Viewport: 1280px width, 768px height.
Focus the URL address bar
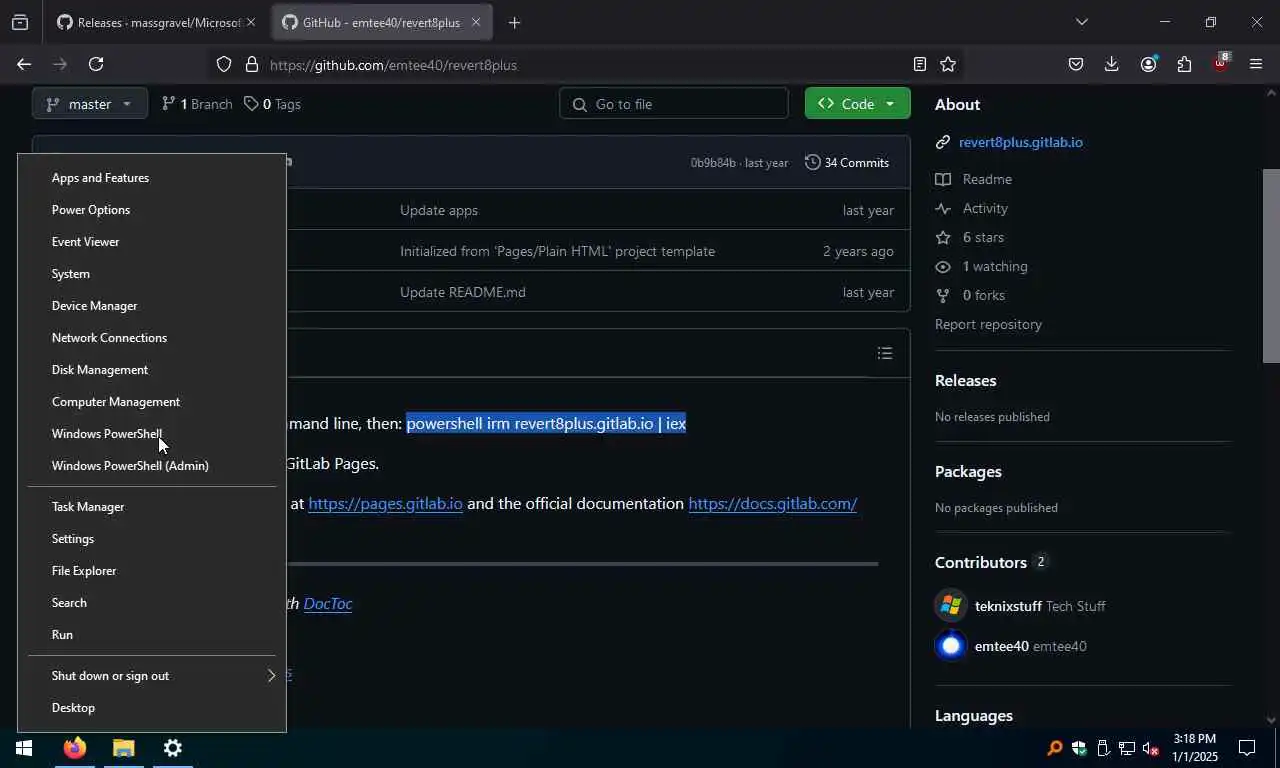585,64
